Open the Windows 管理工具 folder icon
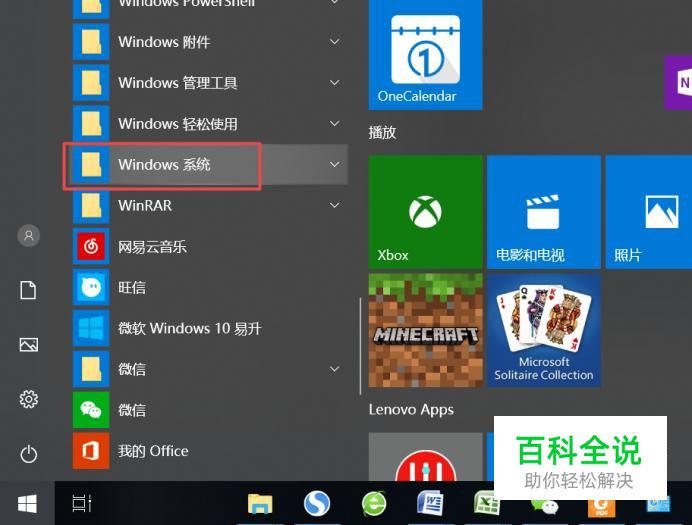The image size is (692, 525). [91, 83]
